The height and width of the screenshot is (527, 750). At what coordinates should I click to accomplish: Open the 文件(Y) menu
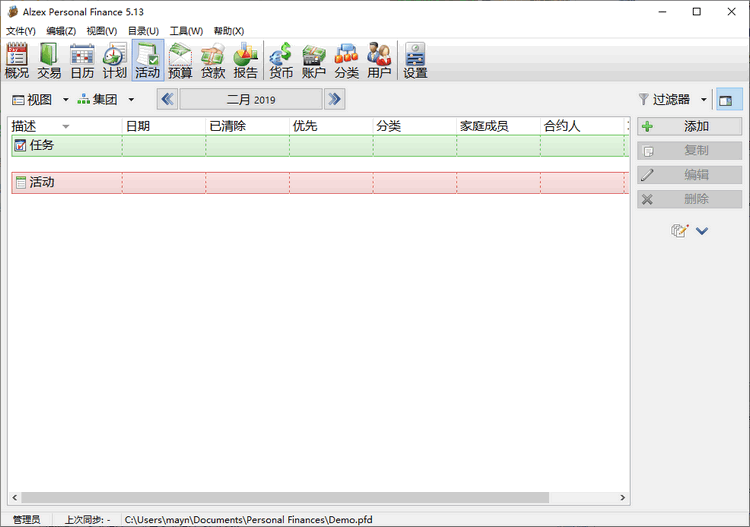21,31
